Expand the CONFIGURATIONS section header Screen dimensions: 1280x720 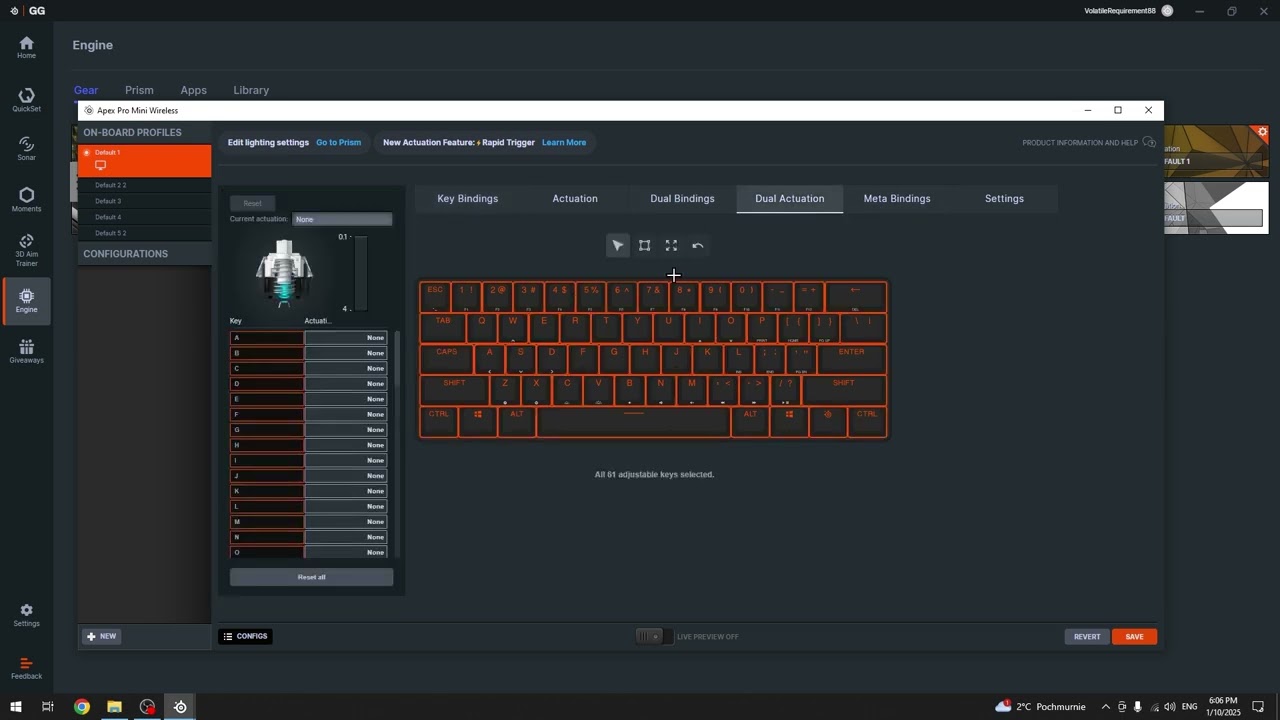click(145, 254)
